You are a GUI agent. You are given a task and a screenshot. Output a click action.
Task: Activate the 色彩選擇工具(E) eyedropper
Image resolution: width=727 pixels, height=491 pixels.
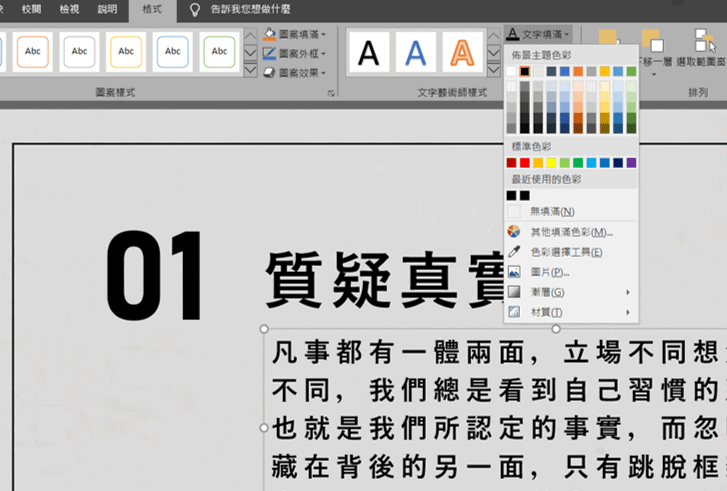[x=571, y=252]
